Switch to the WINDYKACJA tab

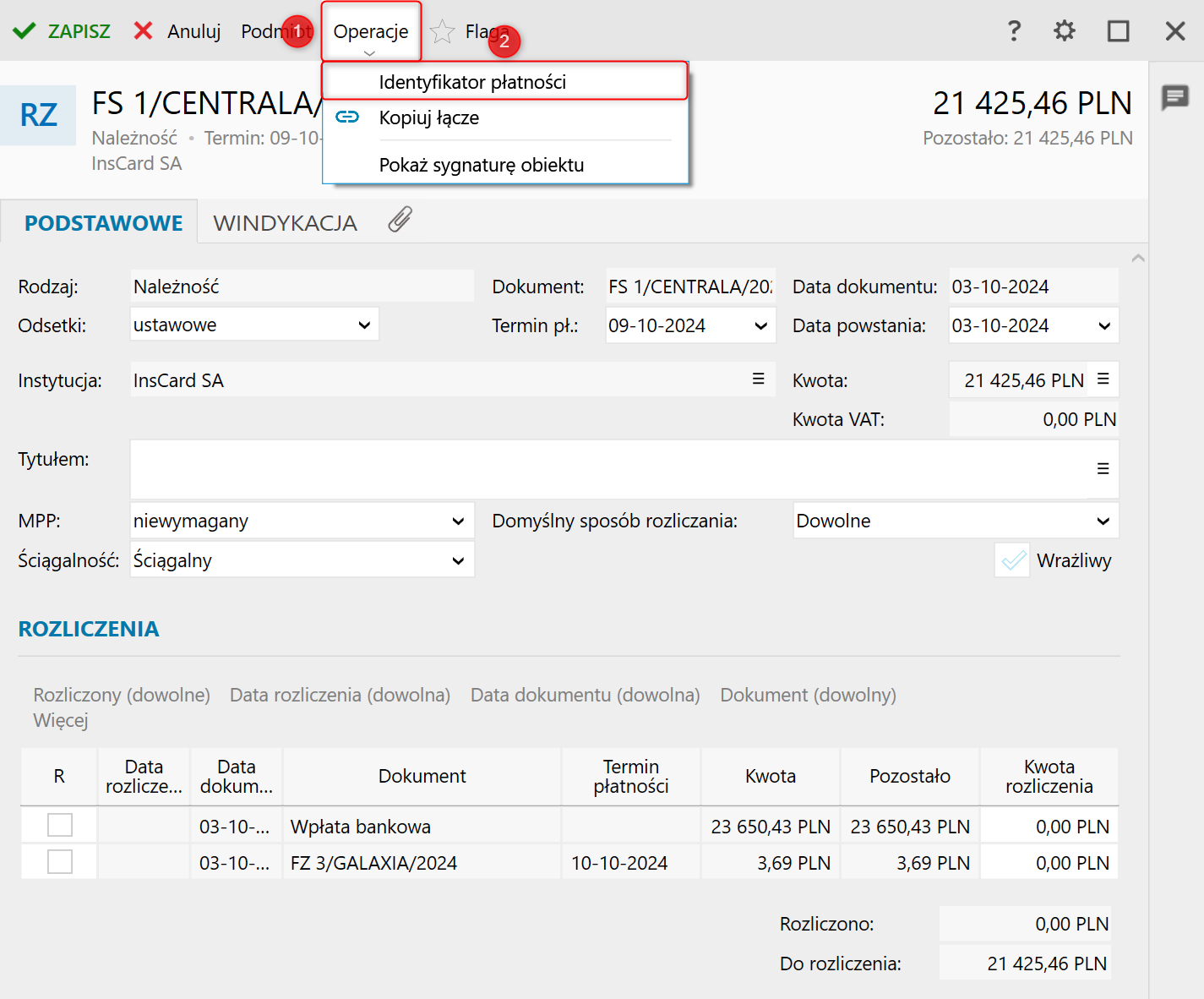point(285,223)
